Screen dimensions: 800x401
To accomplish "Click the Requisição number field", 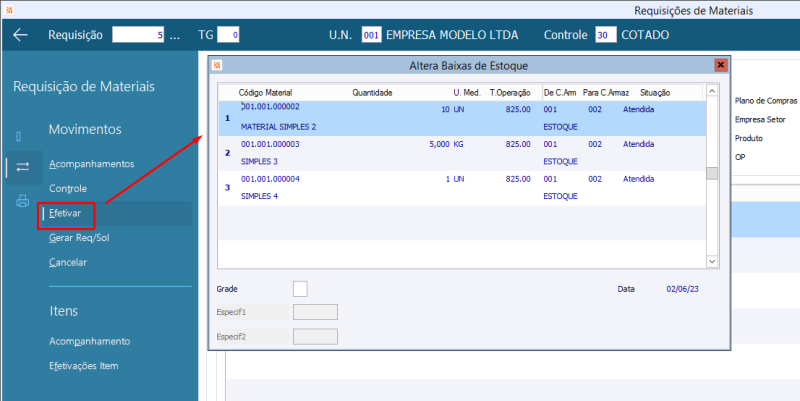I will click(138, 35).
